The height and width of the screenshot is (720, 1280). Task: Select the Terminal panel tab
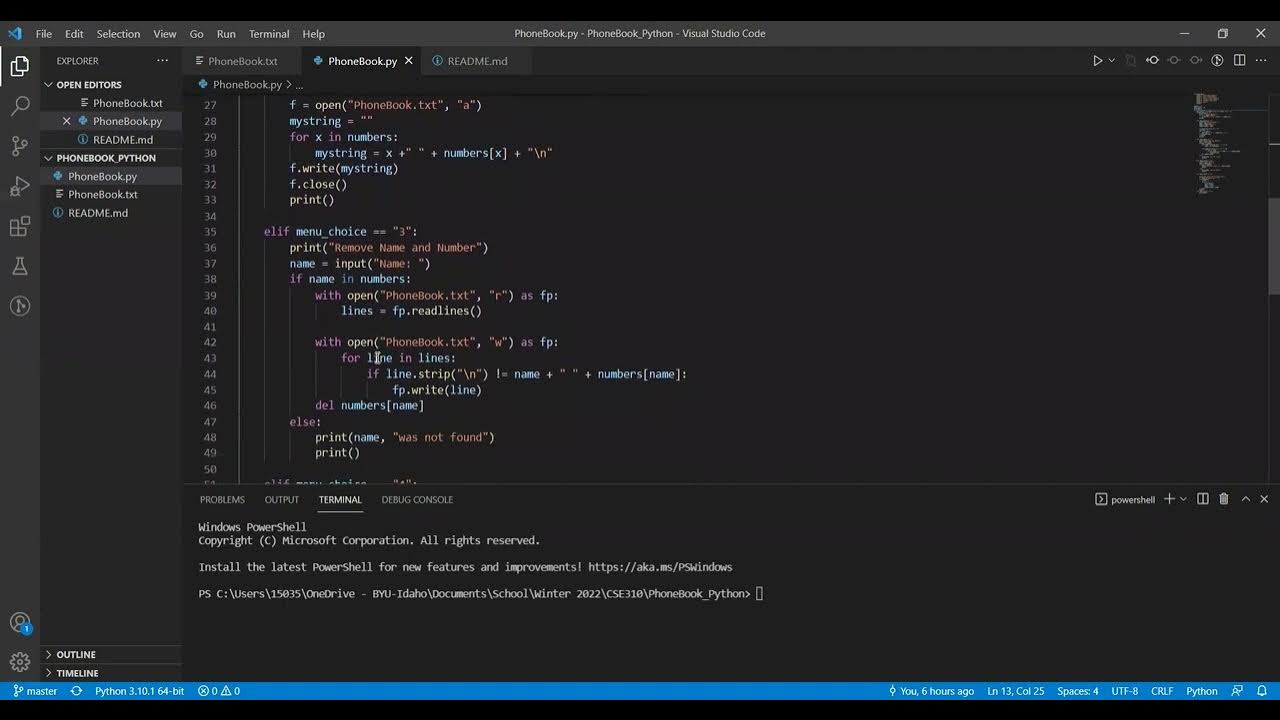[340, 499]
